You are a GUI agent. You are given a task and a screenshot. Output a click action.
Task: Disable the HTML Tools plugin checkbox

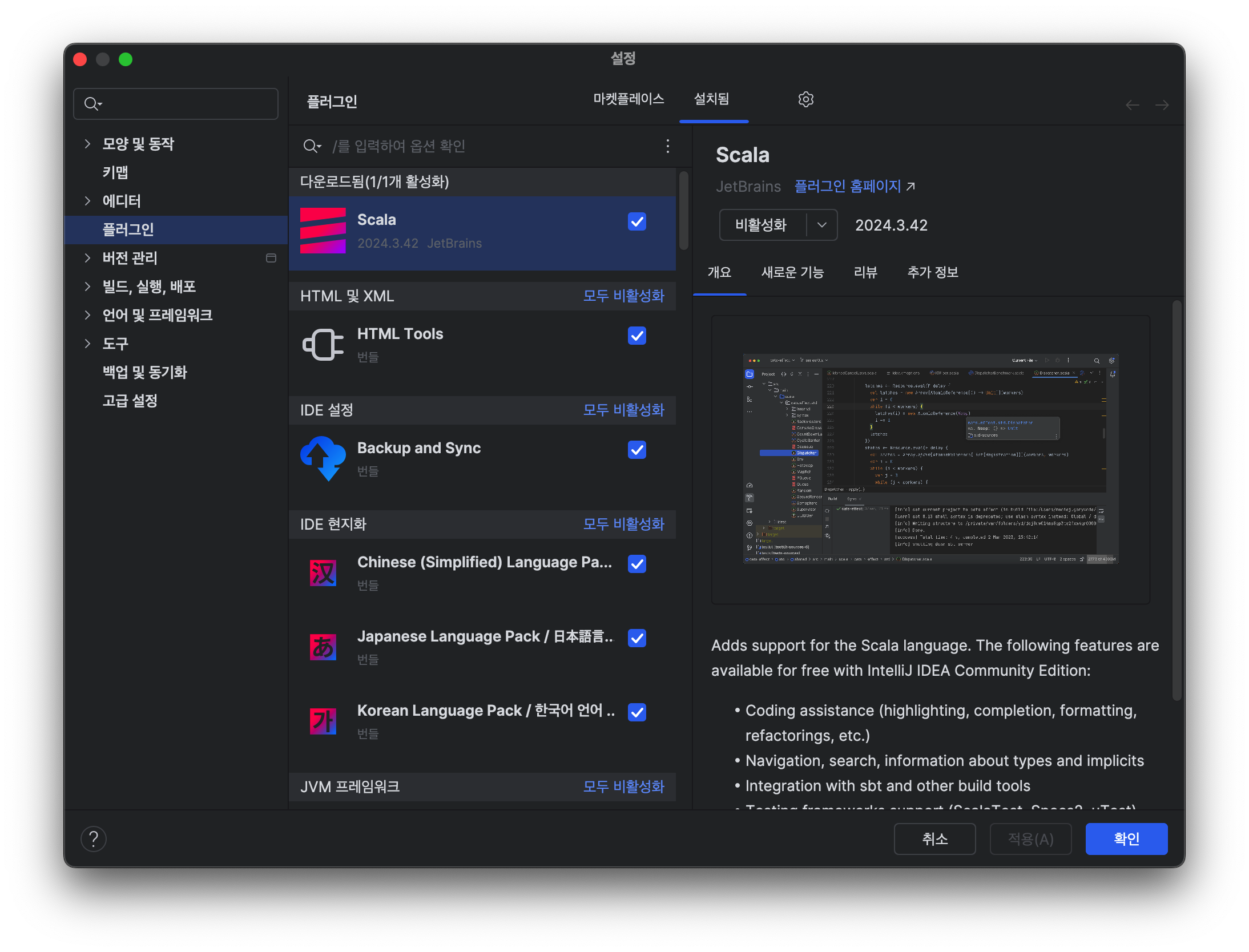[x=636, y=336]
